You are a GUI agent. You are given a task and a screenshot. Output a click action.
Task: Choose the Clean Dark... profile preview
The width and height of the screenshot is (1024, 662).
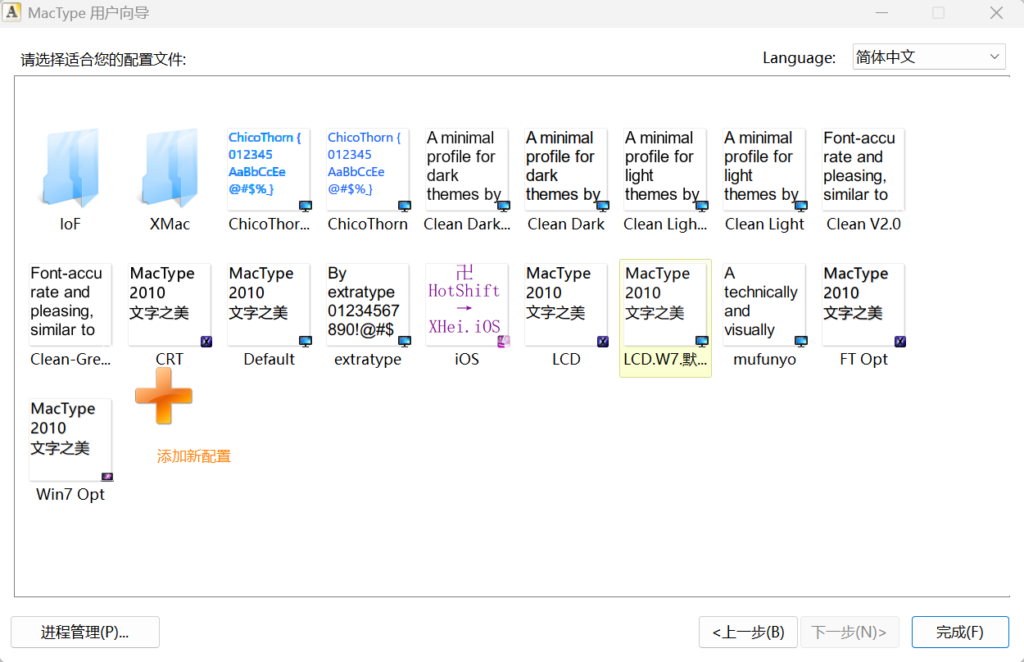pyautogui.click(x=467, y=170)
